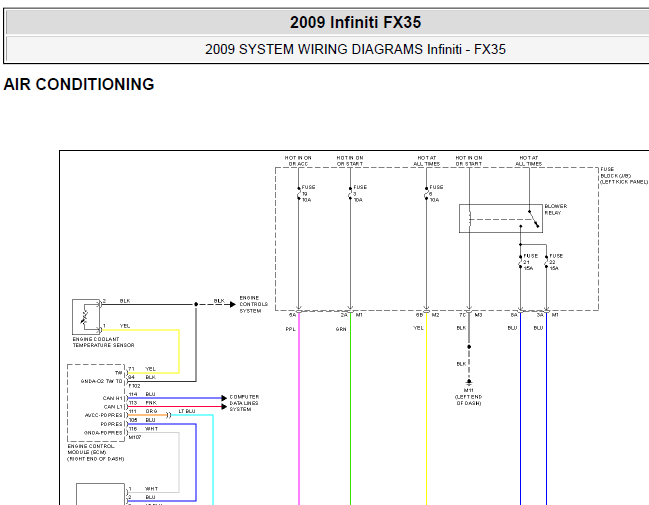Click the Fuse 22 15A symbol
This screenshot has width=649, height=505.
click(546, 262)
